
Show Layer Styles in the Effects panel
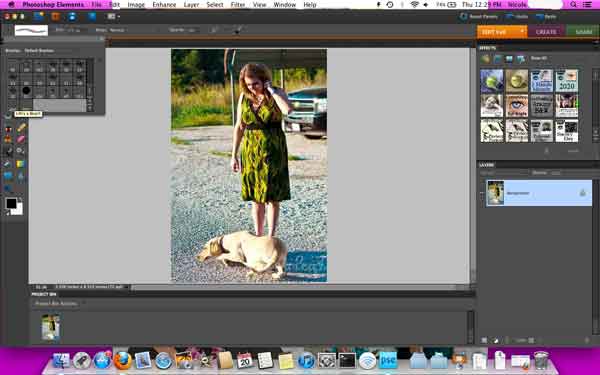click(497, 59)
